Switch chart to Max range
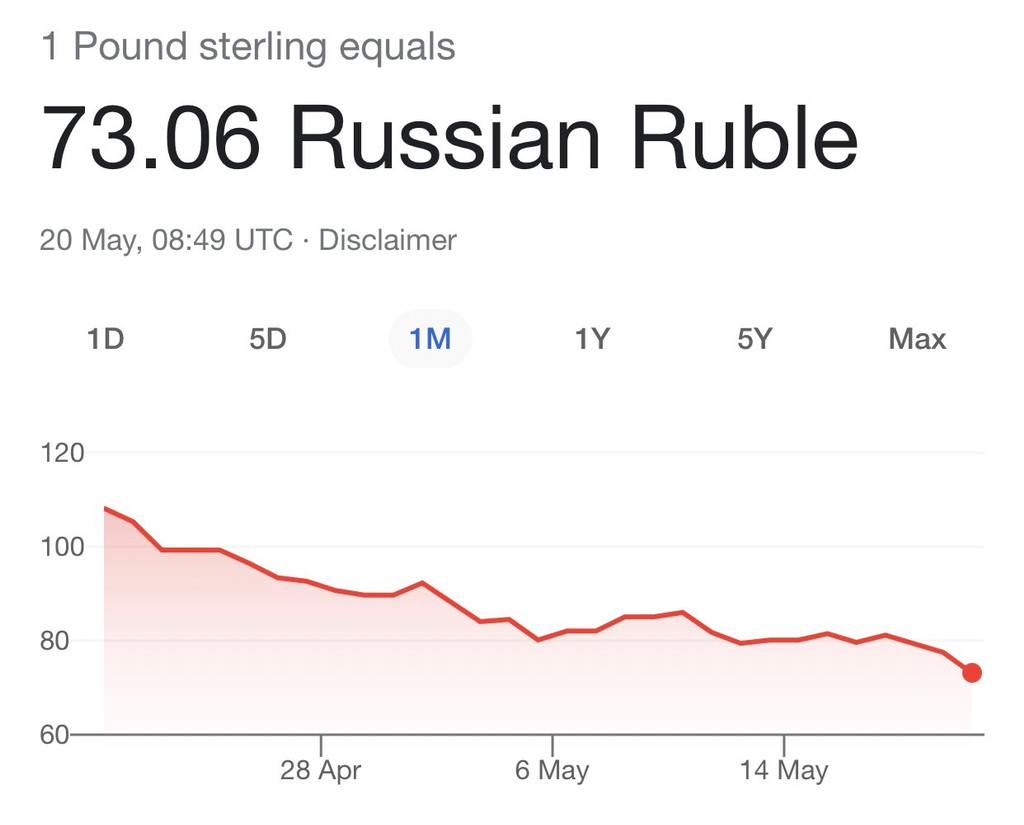 917,338
